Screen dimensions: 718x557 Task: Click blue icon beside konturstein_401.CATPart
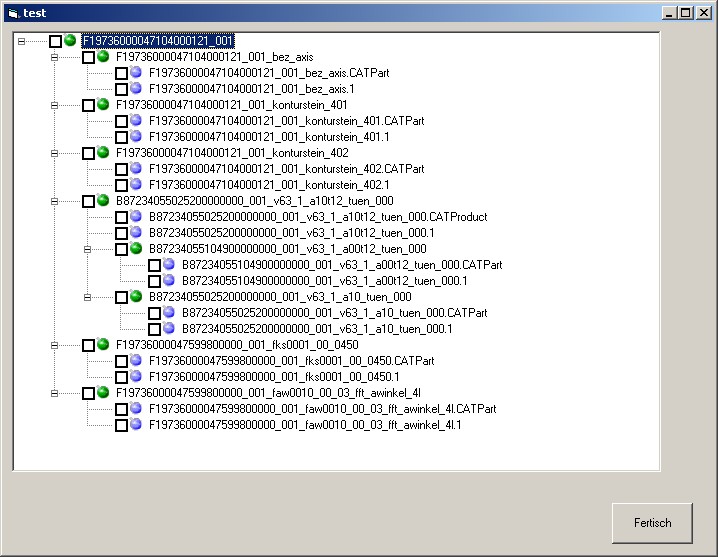point(136,120)
